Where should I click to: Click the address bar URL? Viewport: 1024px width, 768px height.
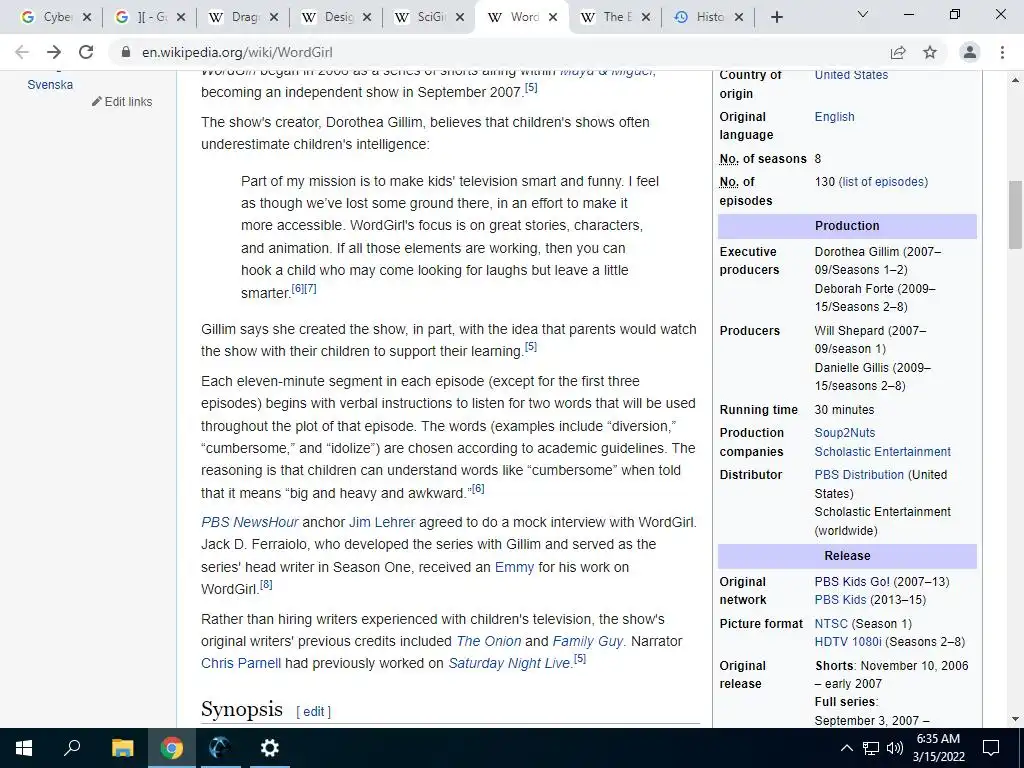click(237, 52)
